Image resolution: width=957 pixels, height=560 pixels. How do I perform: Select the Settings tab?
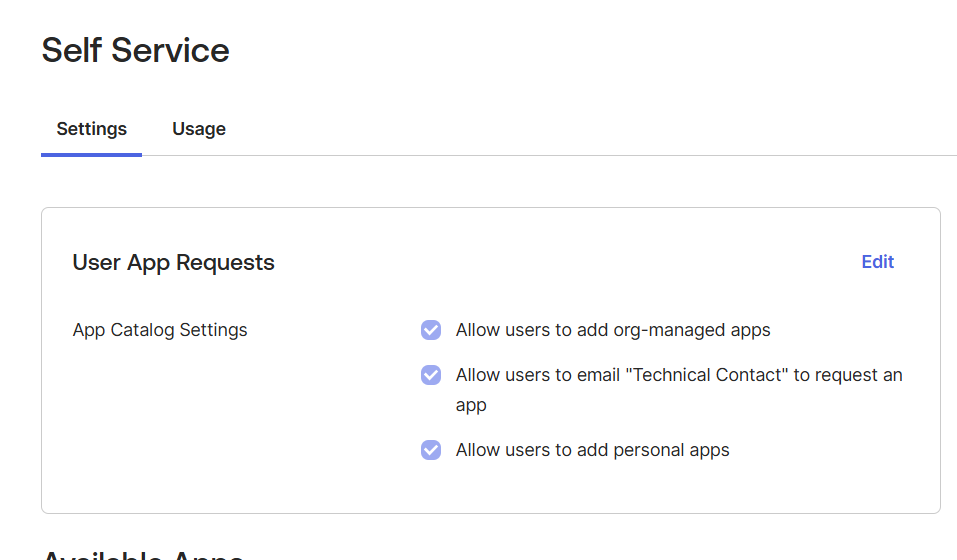[92, 129]
